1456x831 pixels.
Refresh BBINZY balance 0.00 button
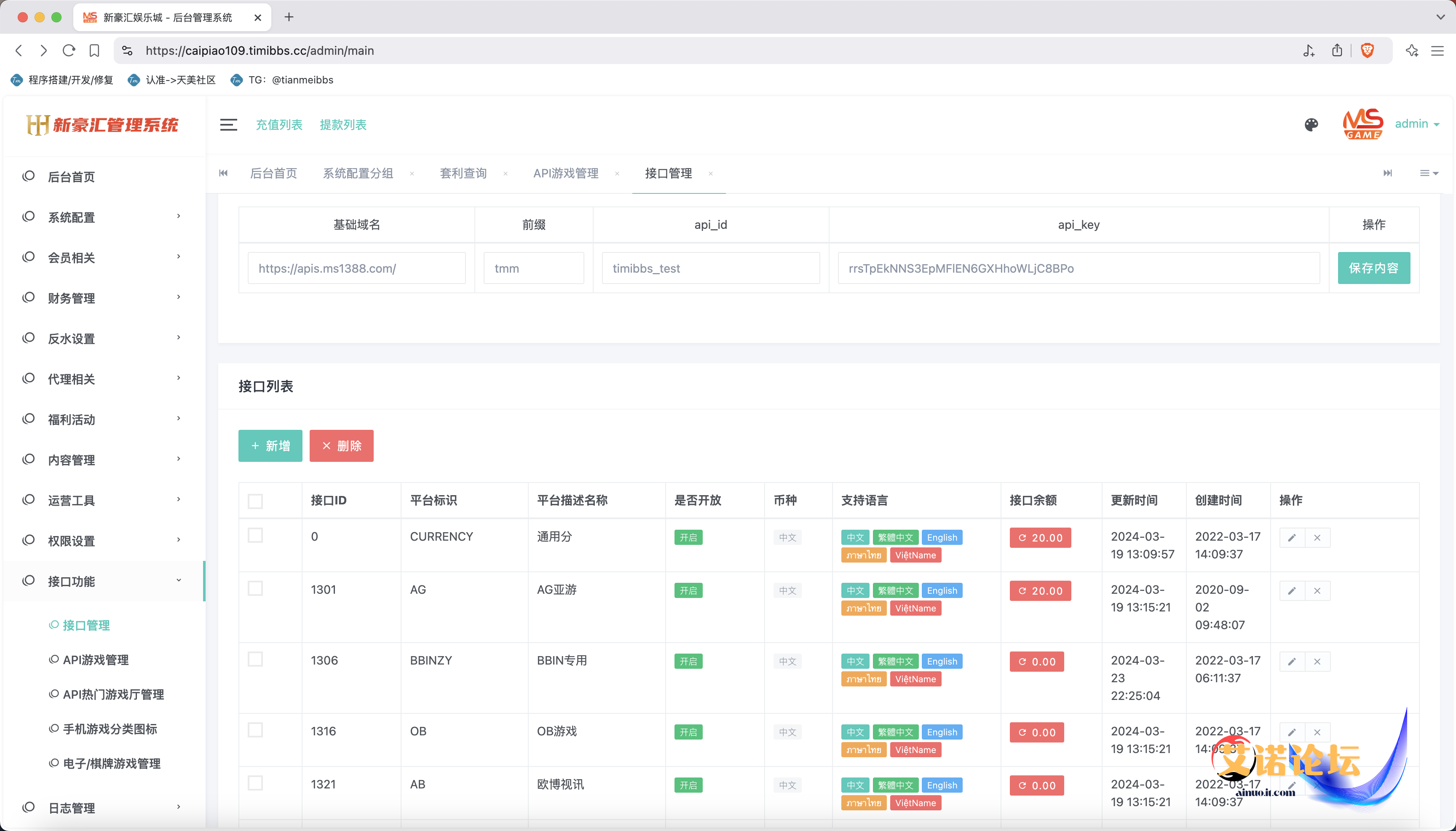click(x=1037, y=662)
